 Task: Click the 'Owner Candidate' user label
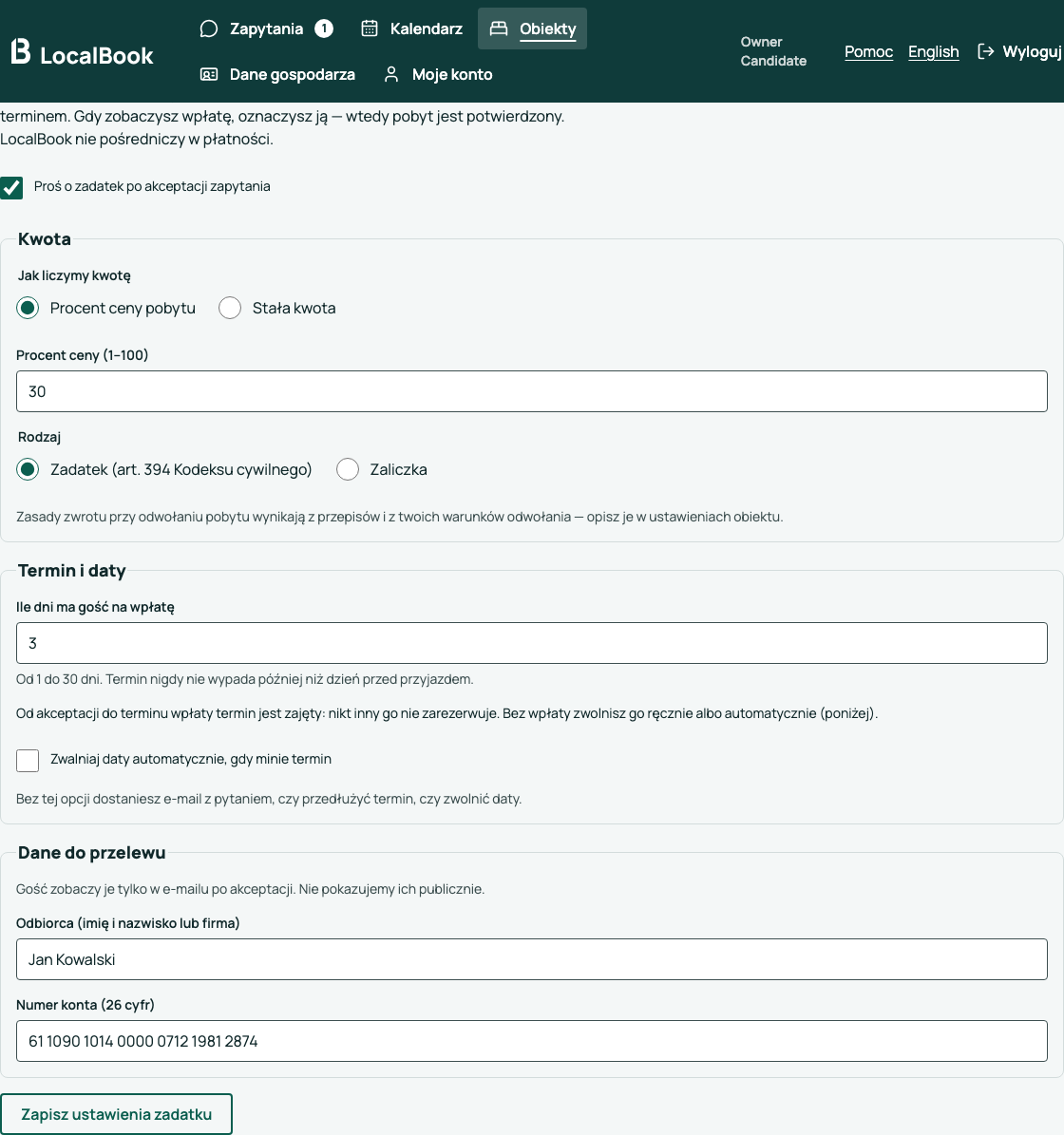[x=773, y=51]
